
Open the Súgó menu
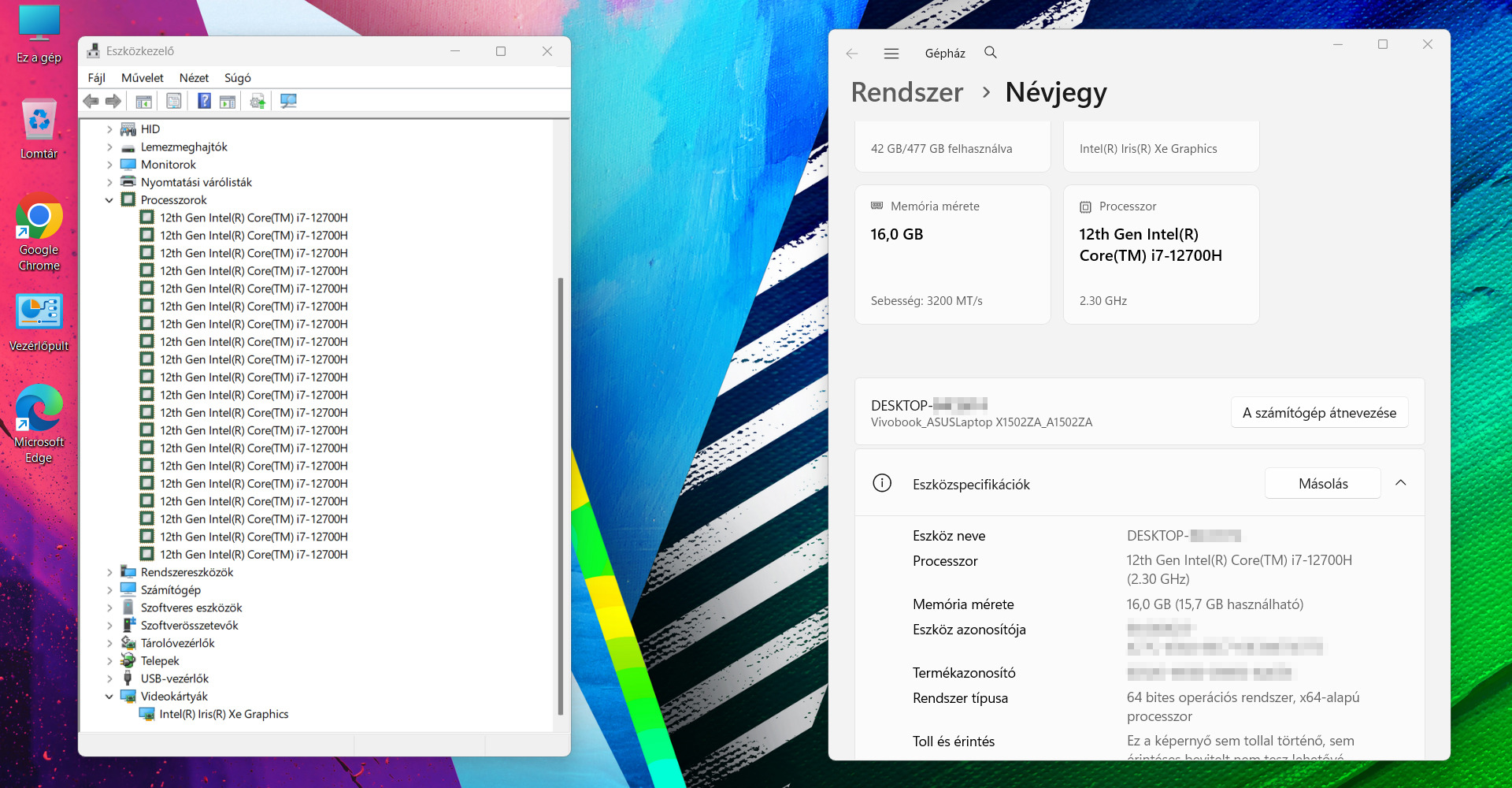238,78
